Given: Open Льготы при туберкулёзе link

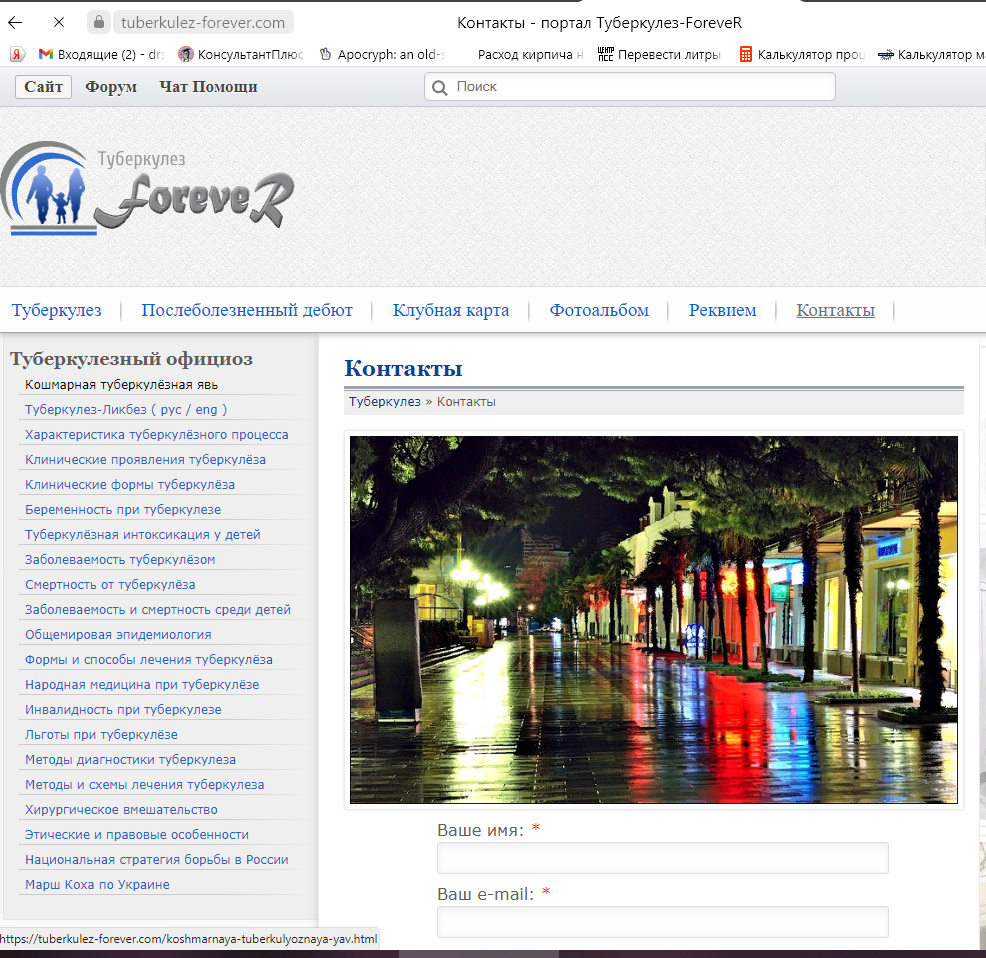Looking at the screenshot, I should point(101,735).
